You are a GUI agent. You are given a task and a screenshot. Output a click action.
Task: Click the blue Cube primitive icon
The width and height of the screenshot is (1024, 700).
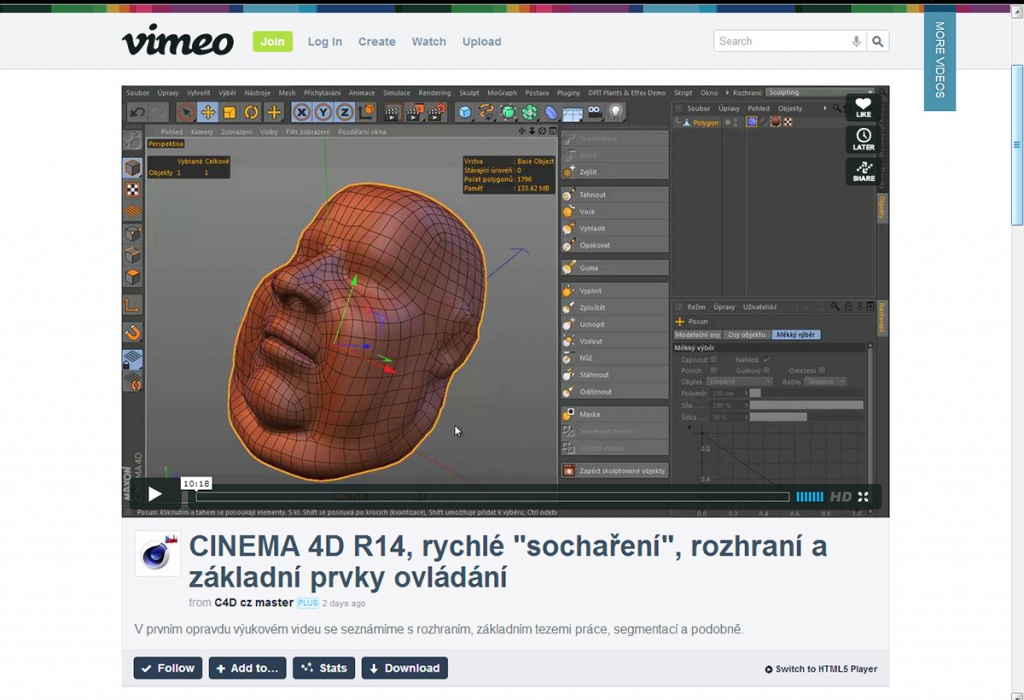(x=464, y=112)
